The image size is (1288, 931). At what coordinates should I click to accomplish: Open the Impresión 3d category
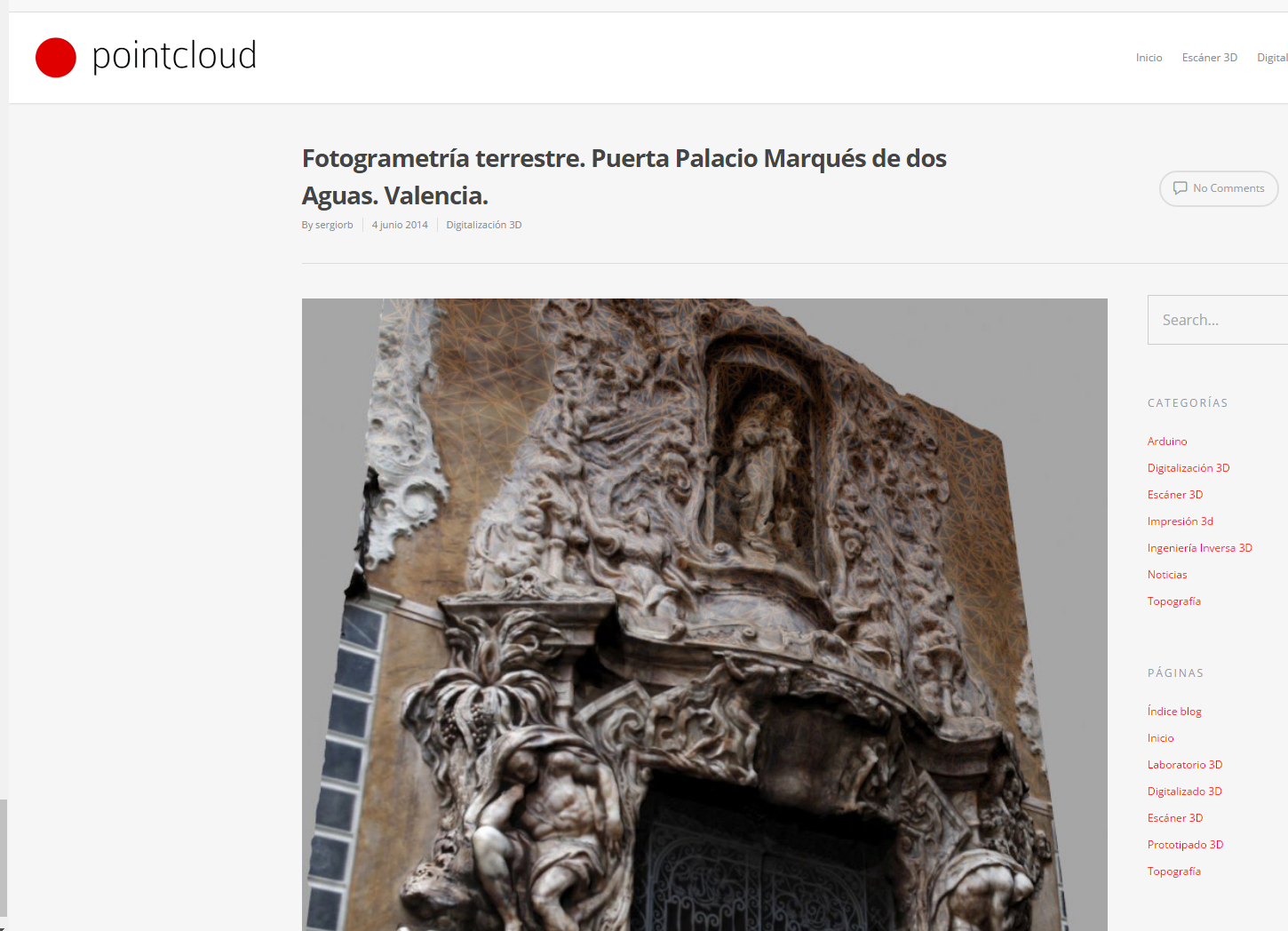1180,521
